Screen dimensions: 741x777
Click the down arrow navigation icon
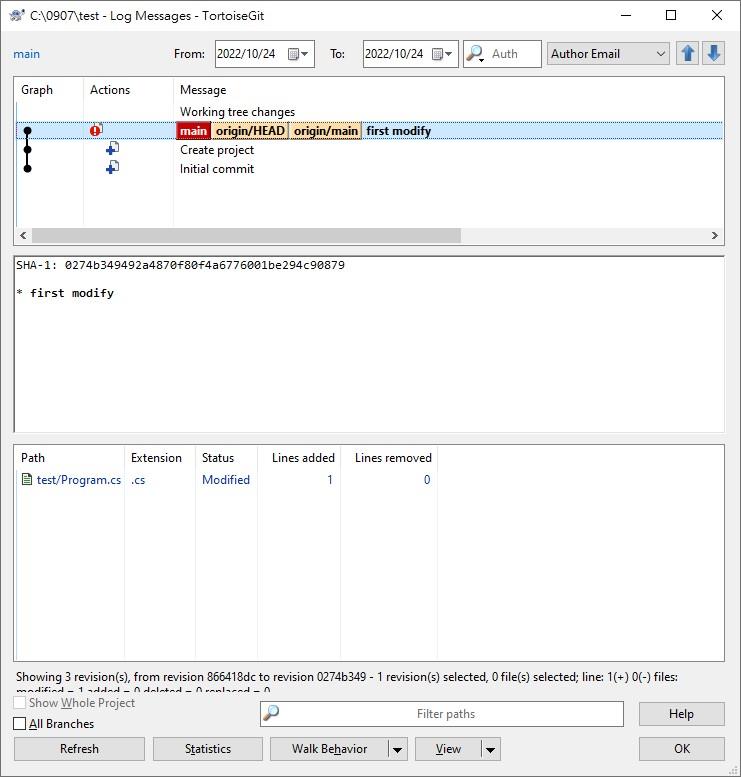point(713,54)
